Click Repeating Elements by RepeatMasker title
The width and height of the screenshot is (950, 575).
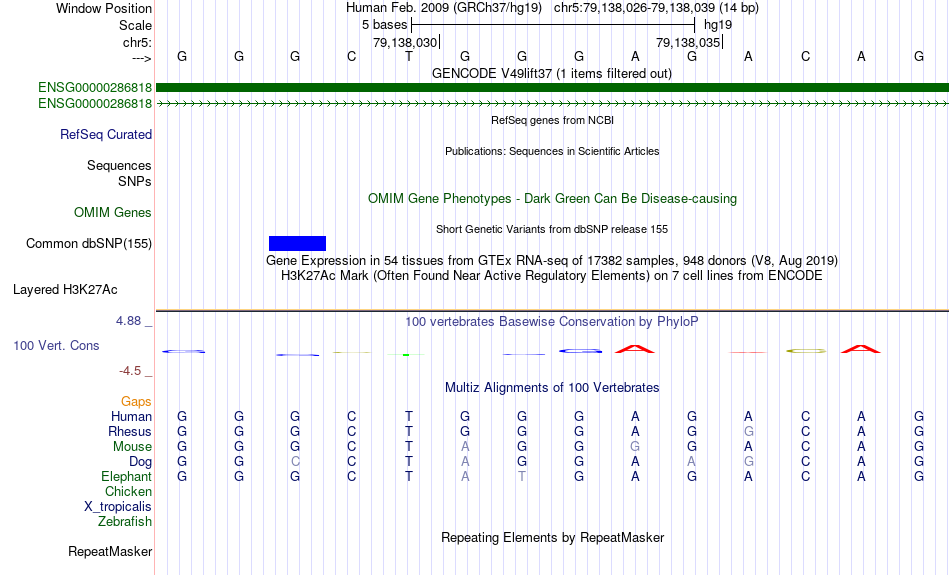552,537
